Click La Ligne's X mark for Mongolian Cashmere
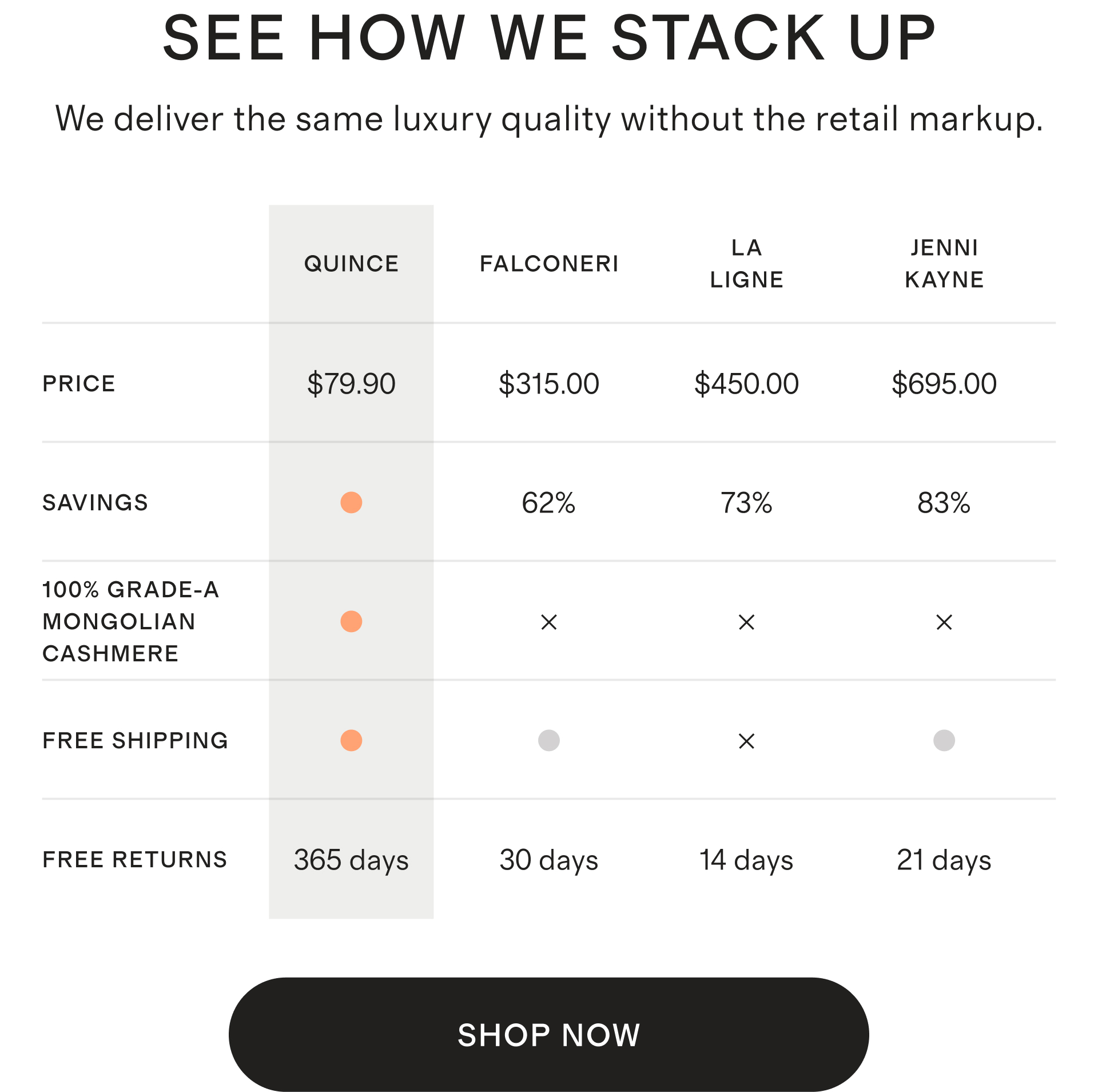The width and height of the screenshot is (1098, 1092). [x=746, y=622]
